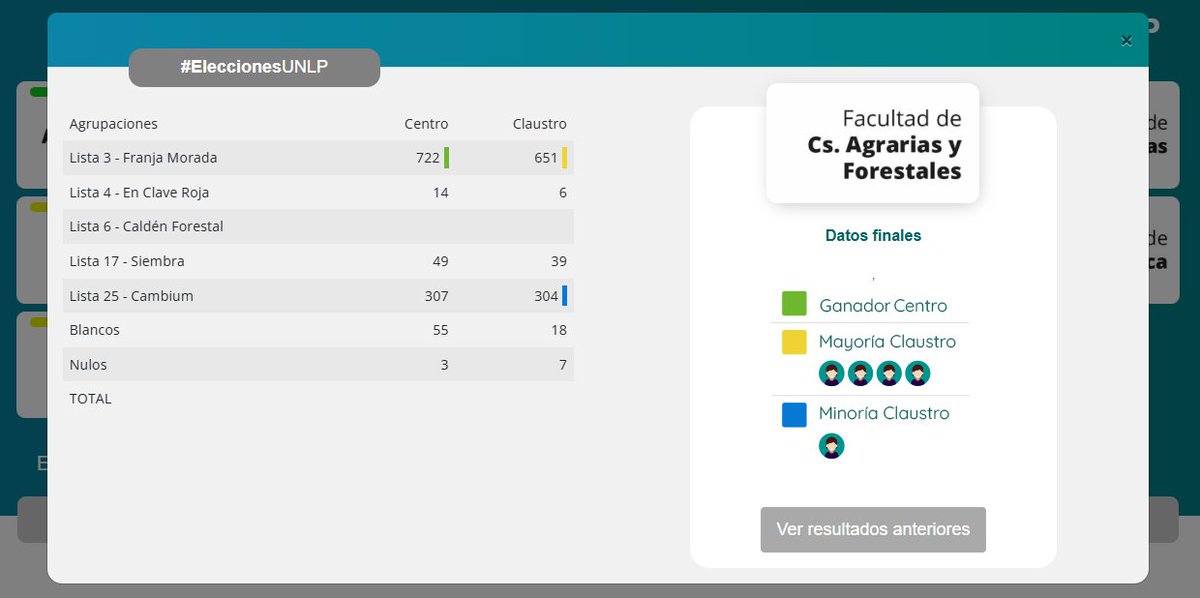Click the Claustro value 39 for Siembra
This screenshot has width=1200, height=598.
pos(558,261)
